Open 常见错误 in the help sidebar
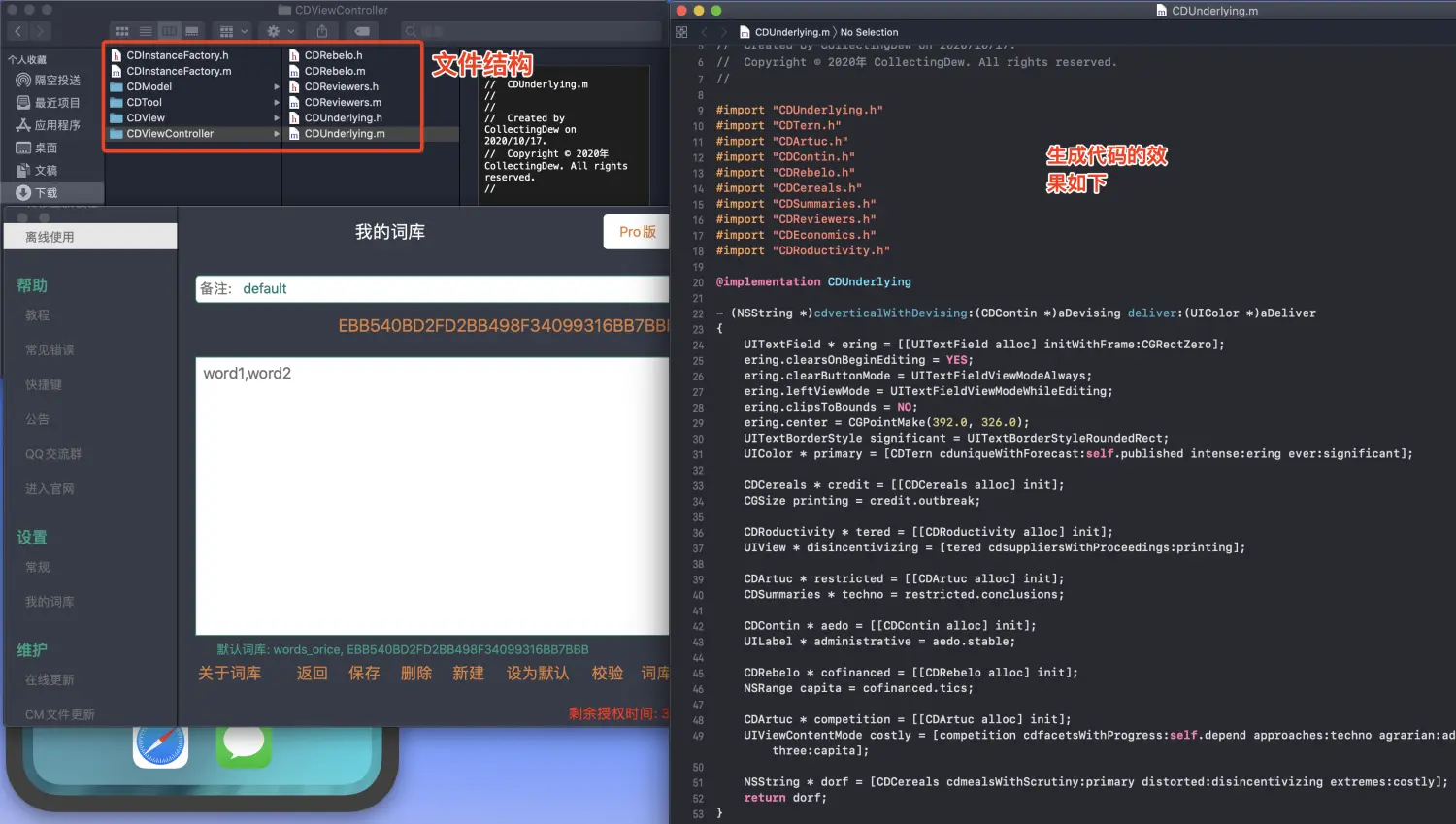1456x824 pixels. click(50, 349)
